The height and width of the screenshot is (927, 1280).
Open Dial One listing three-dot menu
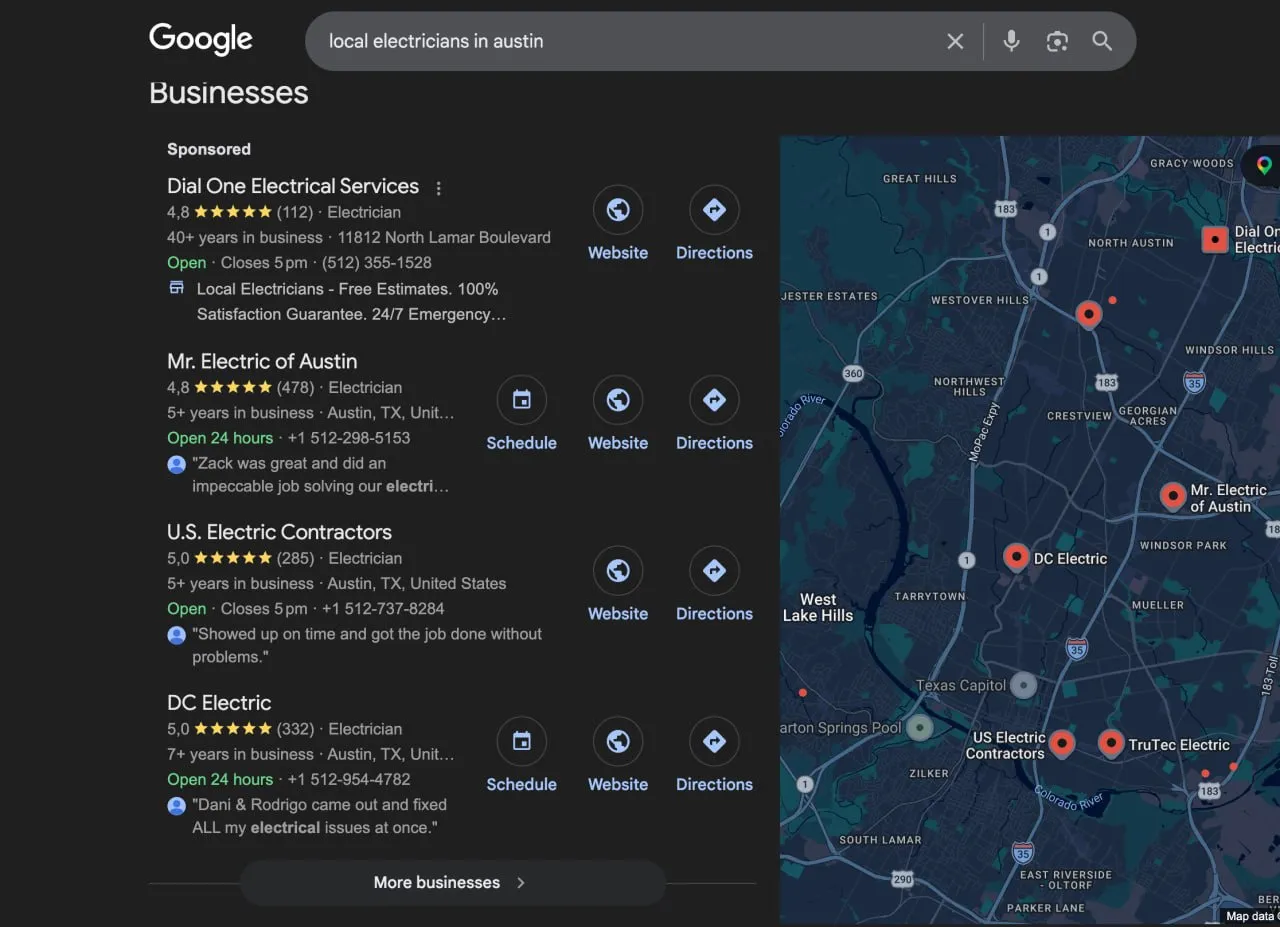click(x=438, y=188)
